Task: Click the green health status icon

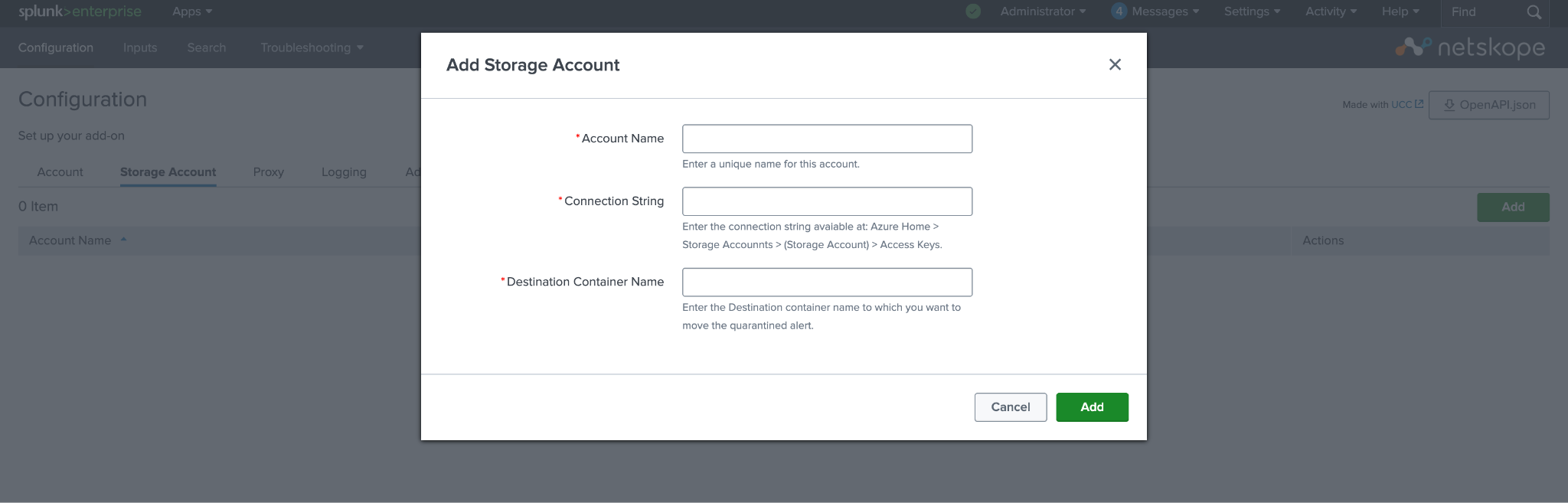Action: [973, 11]
